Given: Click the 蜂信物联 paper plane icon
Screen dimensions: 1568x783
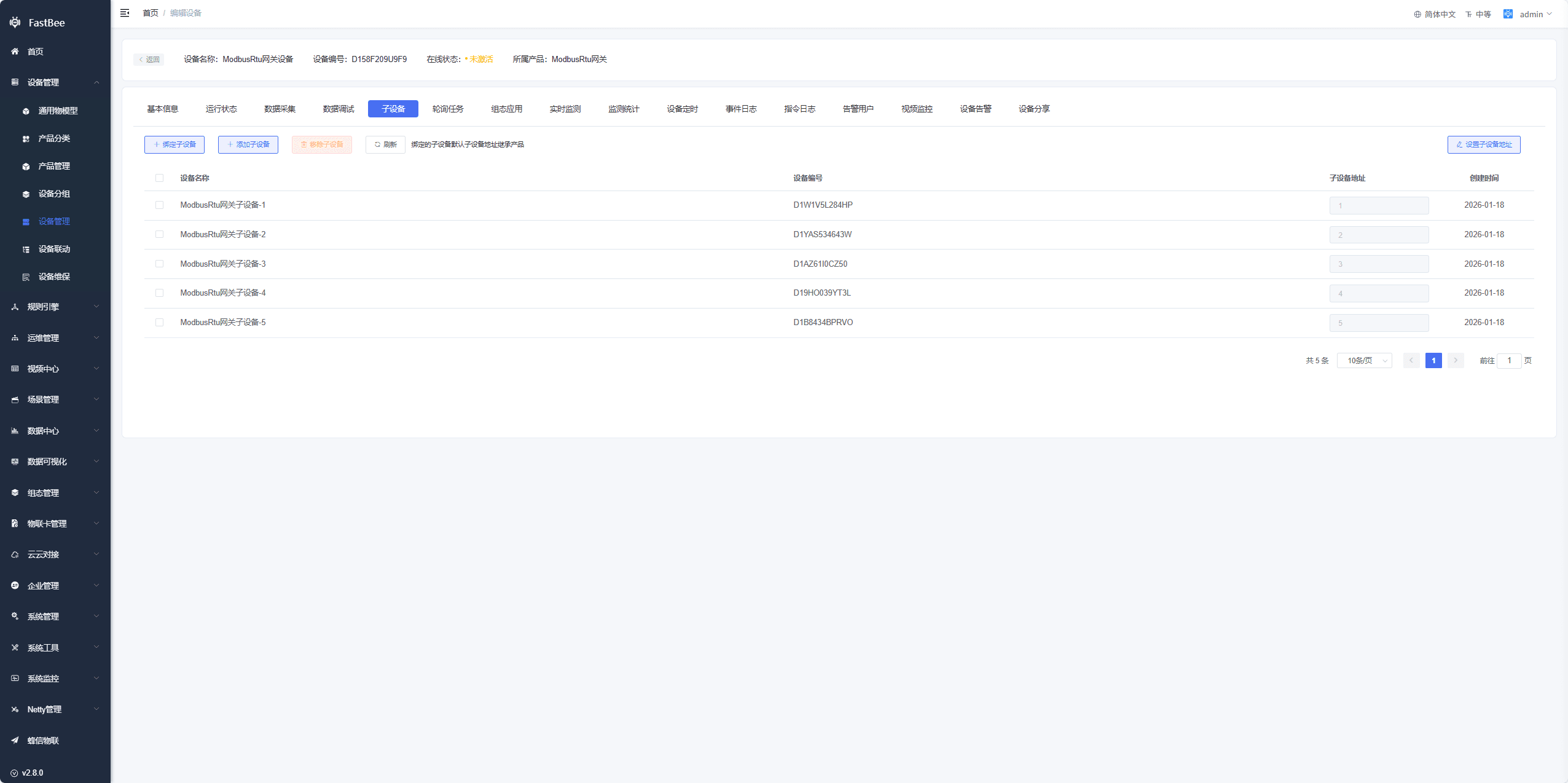Looking at the screenshot, I should tap(15, 741).
